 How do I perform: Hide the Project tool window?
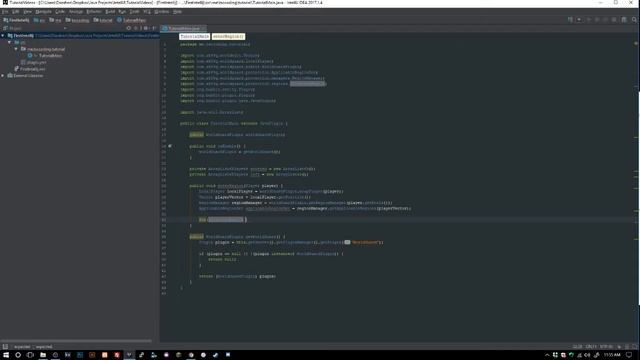tap(154, 29)
